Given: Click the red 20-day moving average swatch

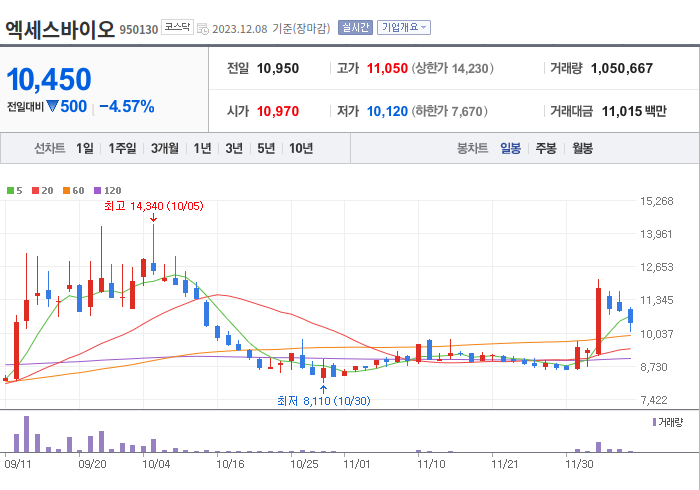Looking at the screenshot, I should pos(36,191).
